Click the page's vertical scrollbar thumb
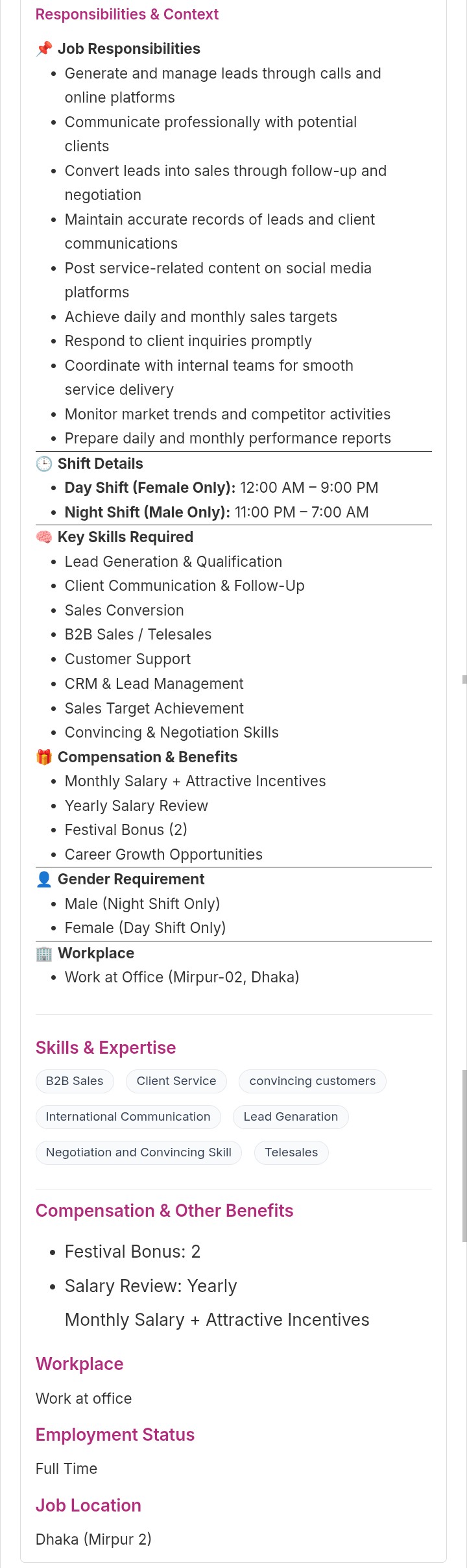The height and width of the screenshot is (1568, 467). [x=464, y=1156]
